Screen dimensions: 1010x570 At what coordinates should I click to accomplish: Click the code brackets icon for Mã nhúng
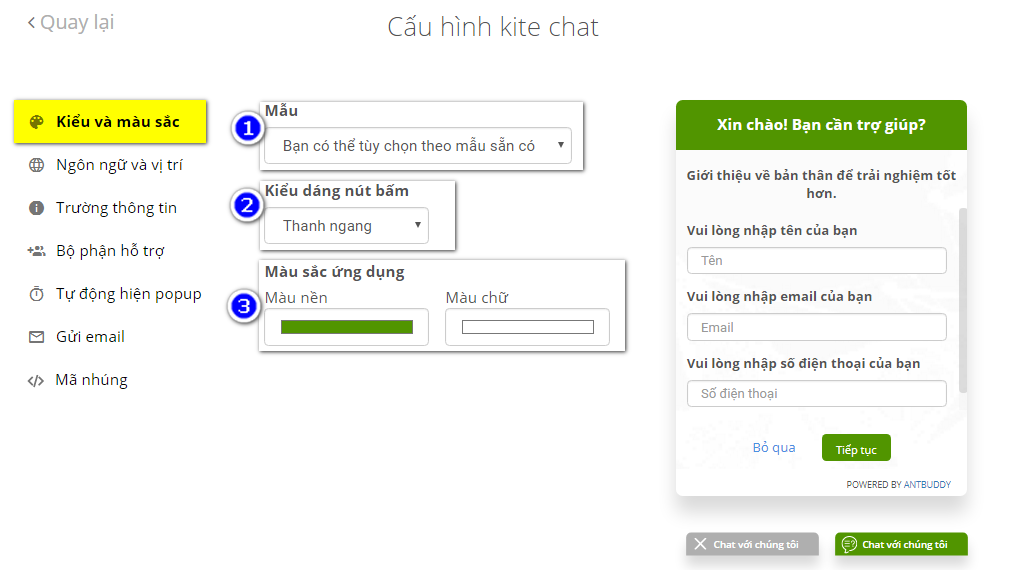coord(36,381)
